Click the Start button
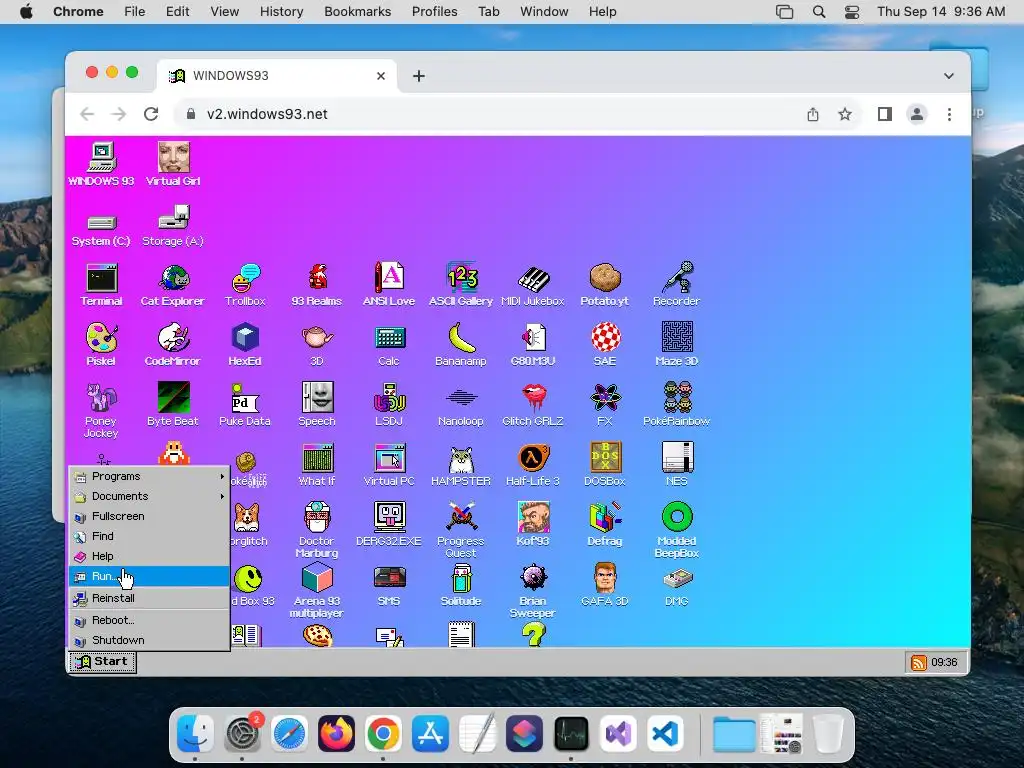 tap(102, 662)
